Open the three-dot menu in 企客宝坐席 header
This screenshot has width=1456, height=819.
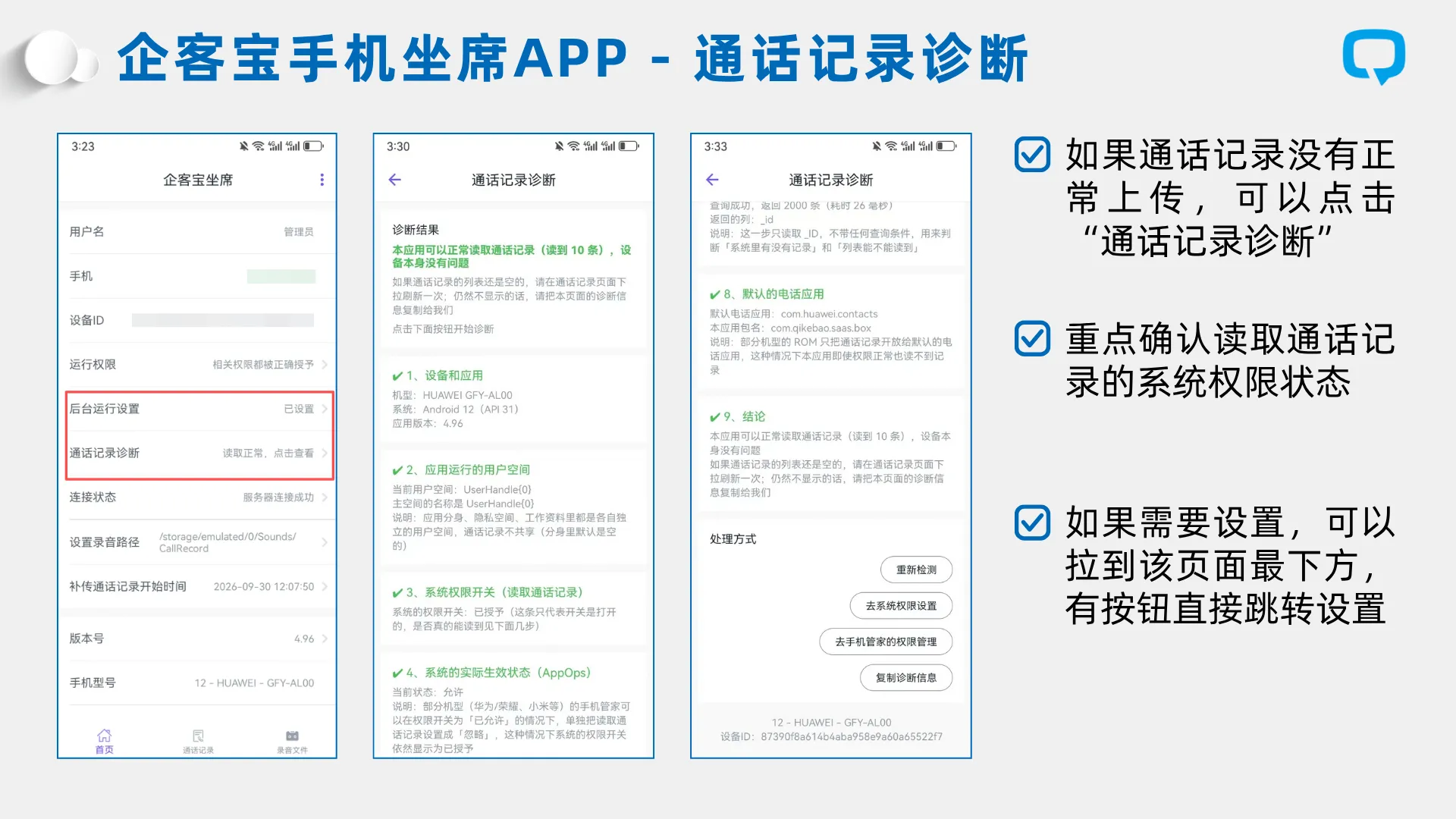[322, 180]
